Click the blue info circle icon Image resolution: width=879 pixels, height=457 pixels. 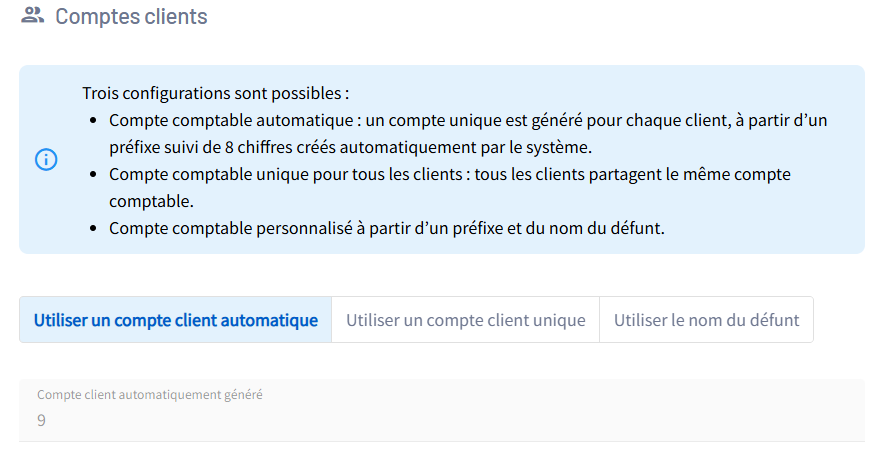click(46, 160)
